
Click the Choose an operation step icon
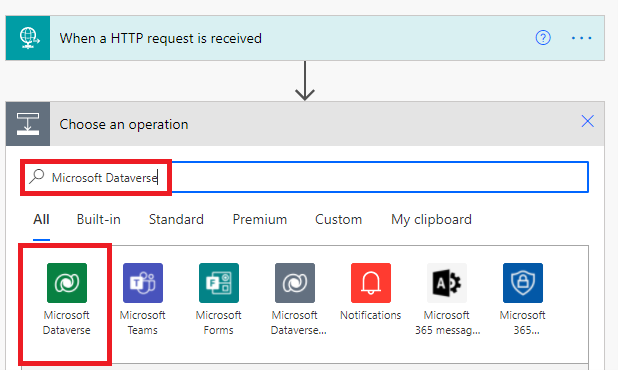(28, 124)
